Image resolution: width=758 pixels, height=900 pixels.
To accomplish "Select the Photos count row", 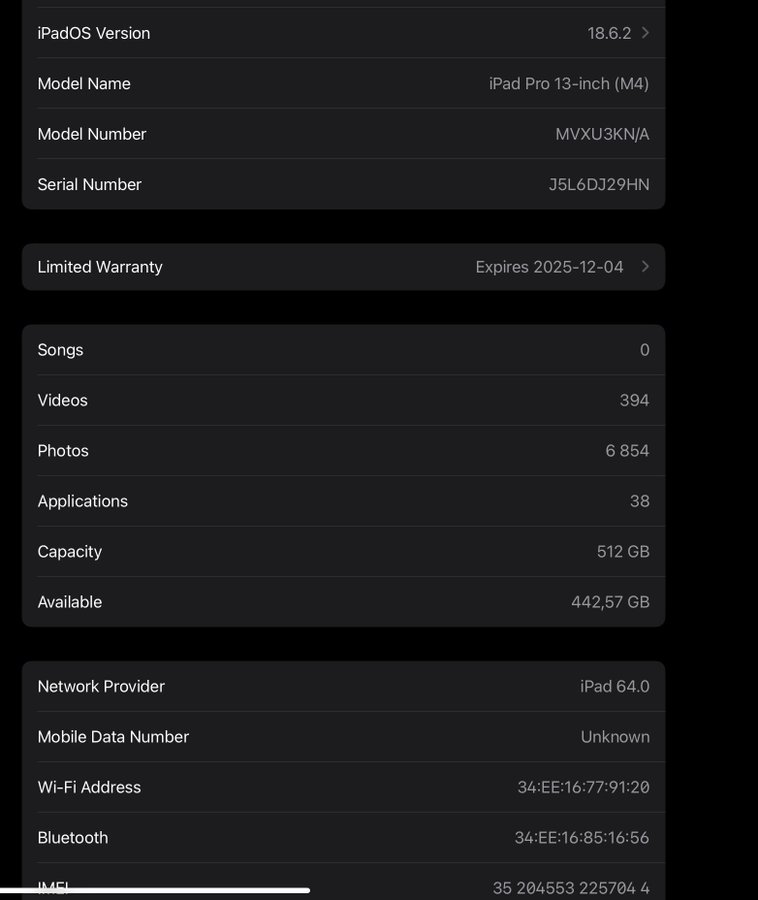I will coord(343,451).
